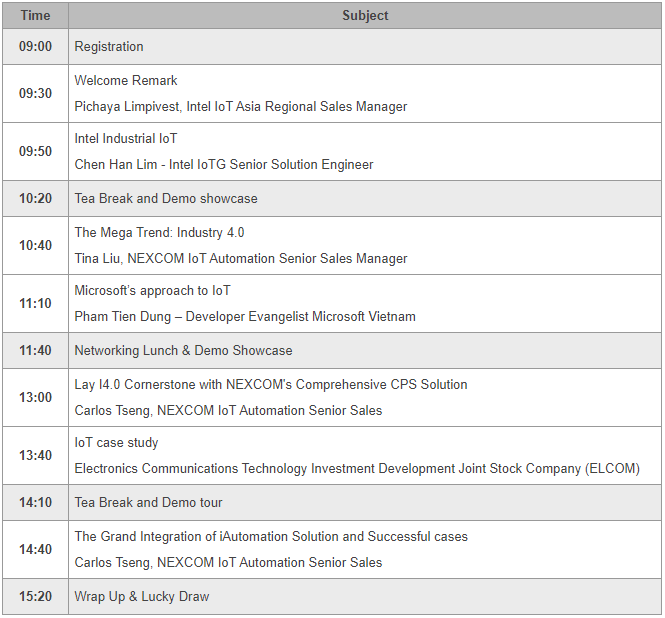Click the IoT case study title
Viewport: 665px width, 618px height.
pos(116,443)
